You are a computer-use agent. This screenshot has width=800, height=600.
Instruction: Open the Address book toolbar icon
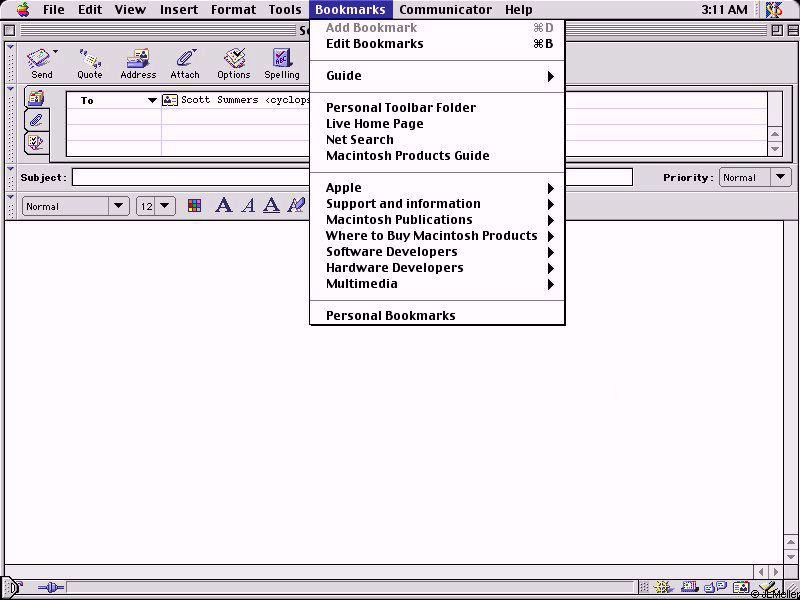pyautogui.click(x=138, y=64)
